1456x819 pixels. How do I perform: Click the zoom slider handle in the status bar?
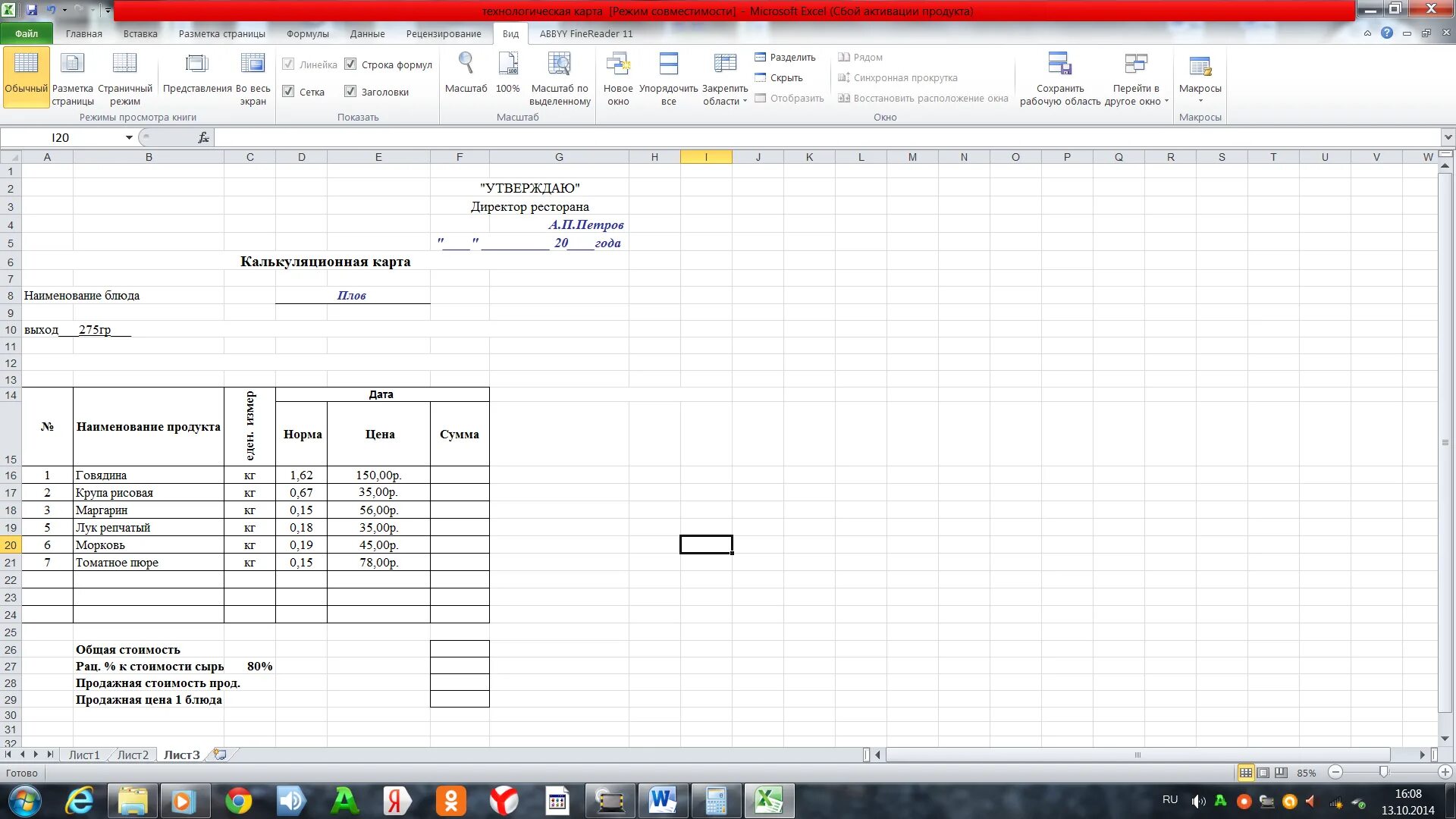tap(1383, 772)
